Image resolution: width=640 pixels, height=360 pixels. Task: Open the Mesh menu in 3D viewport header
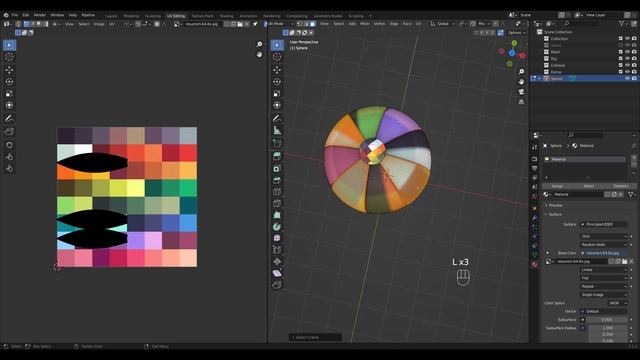point(364,24)
